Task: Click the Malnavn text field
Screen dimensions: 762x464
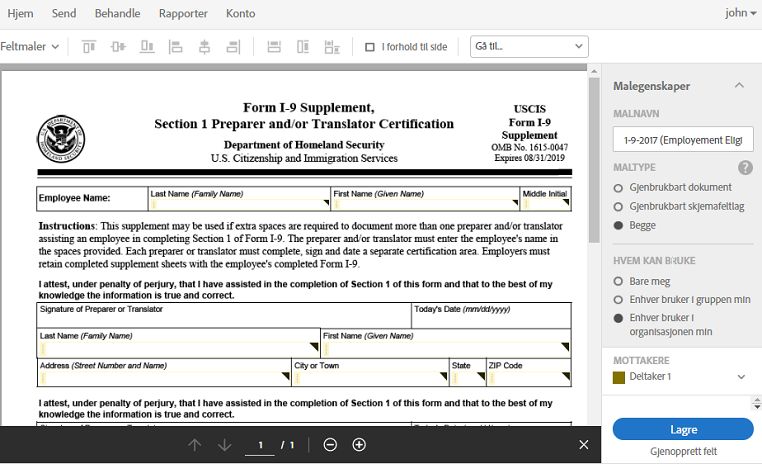Action: click(683, 140)
